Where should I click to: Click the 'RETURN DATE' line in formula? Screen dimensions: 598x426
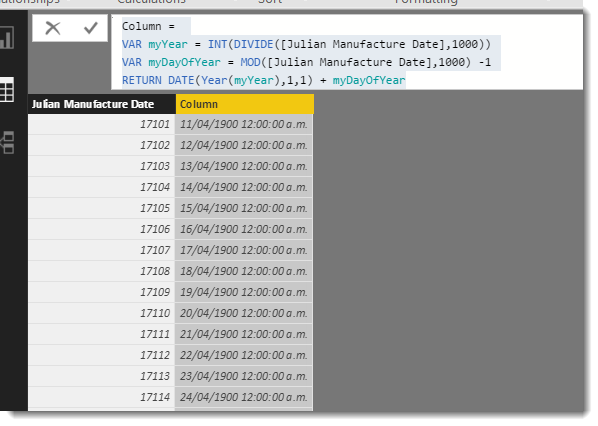(x=264, y=80)
